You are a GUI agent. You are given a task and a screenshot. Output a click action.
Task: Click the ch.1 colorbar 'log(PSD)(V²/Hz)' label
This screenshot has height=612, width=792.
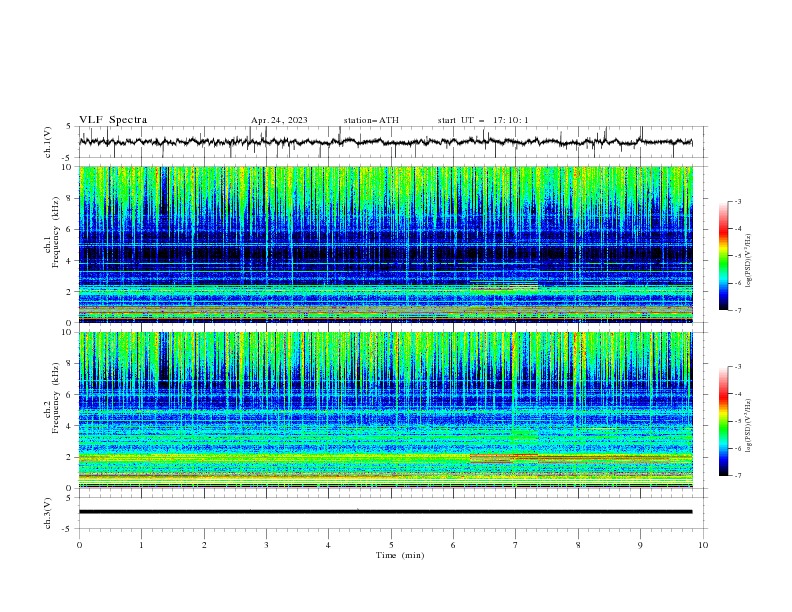[749, 260]
